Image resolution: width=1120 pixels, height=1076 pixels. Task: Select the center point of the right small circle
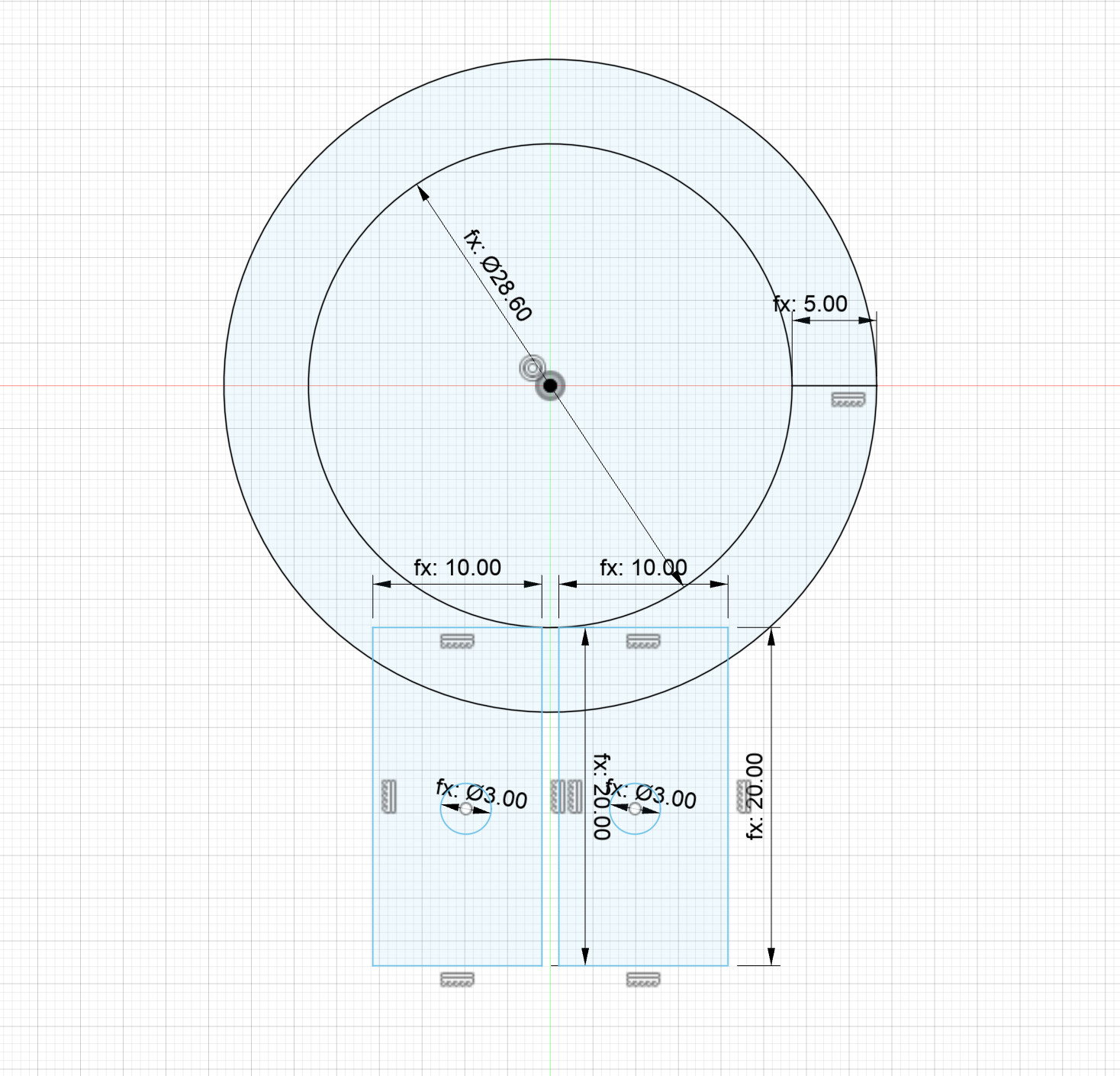pyautogui.click(x=635, y=809)
